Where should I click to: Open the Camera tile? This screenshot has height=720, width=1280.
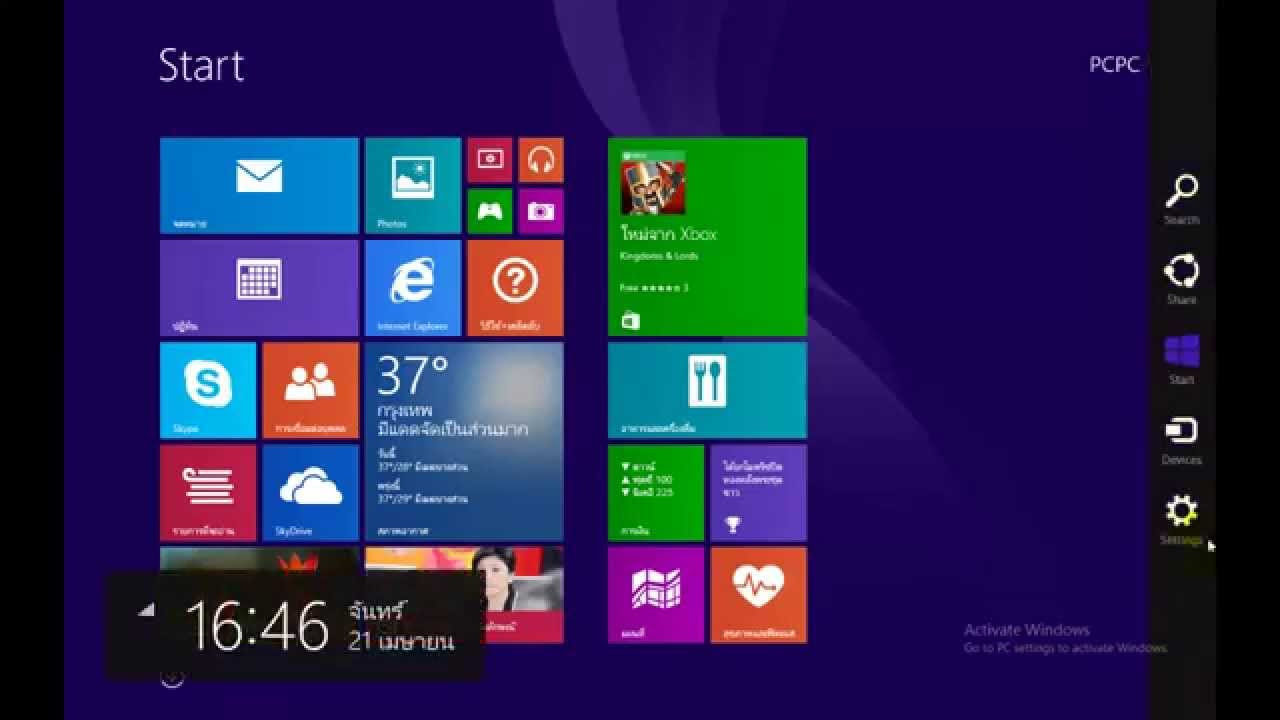pyautogui.click(x=541, y=211)
